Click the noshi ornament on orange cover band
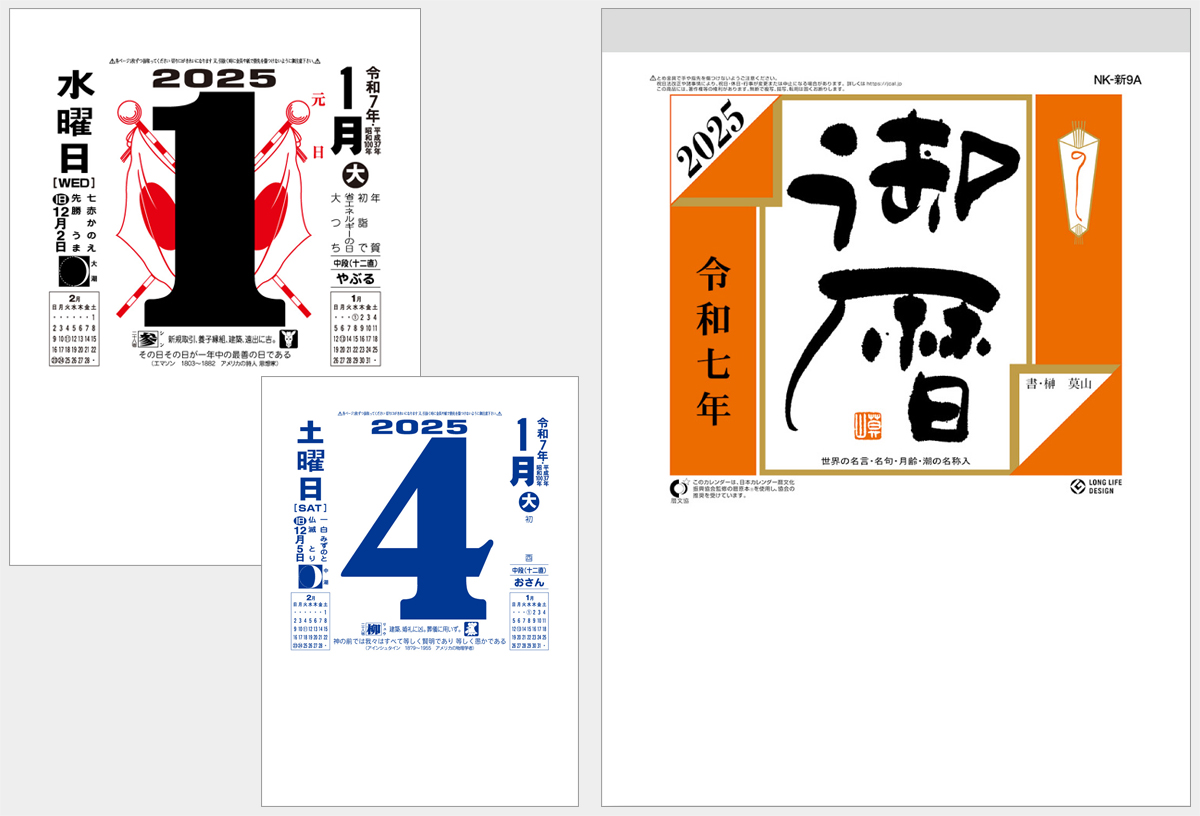Image resolution: width=1200 pixels, height=816 pixels. pos(1078,185)
